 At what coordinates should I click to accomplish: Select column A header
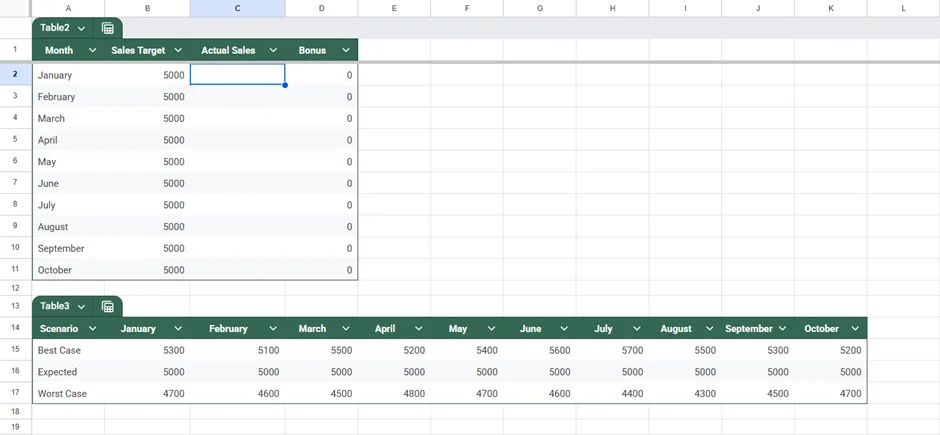point(68,8)
